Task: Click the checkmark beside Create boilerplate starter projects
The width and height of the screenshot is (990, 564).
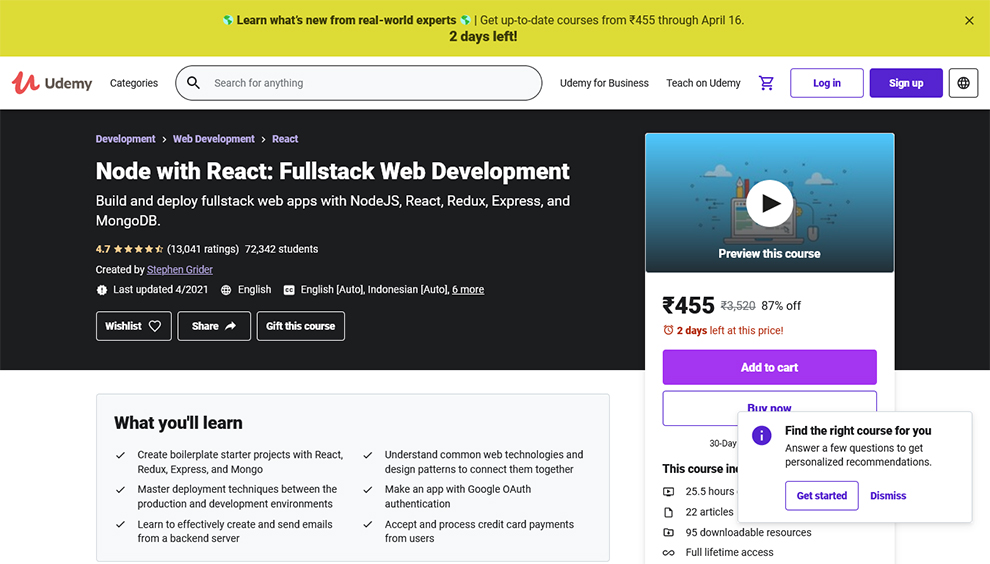Action: (120, 455)
